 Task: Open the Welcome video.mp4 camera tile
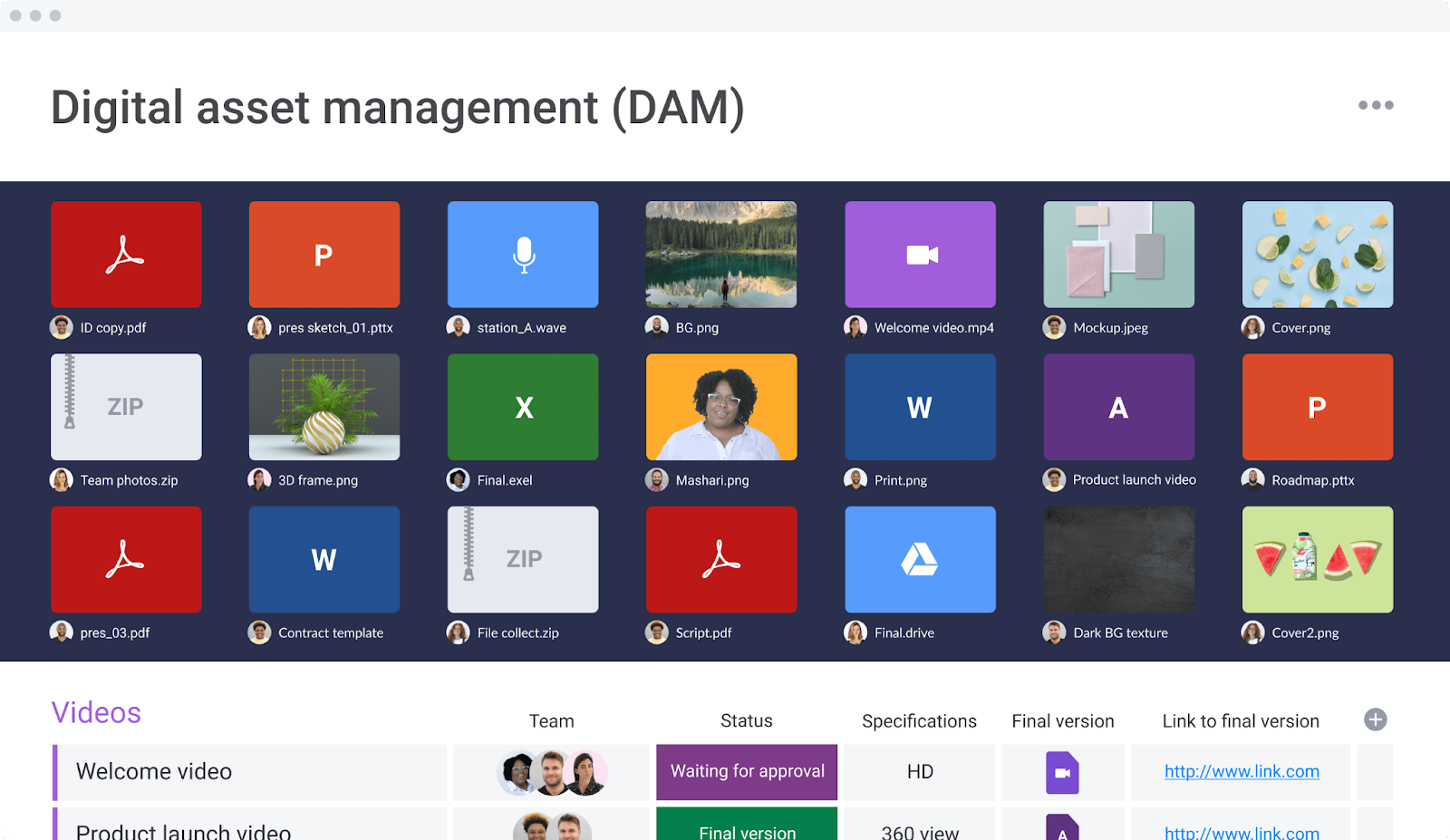point(920,255)
